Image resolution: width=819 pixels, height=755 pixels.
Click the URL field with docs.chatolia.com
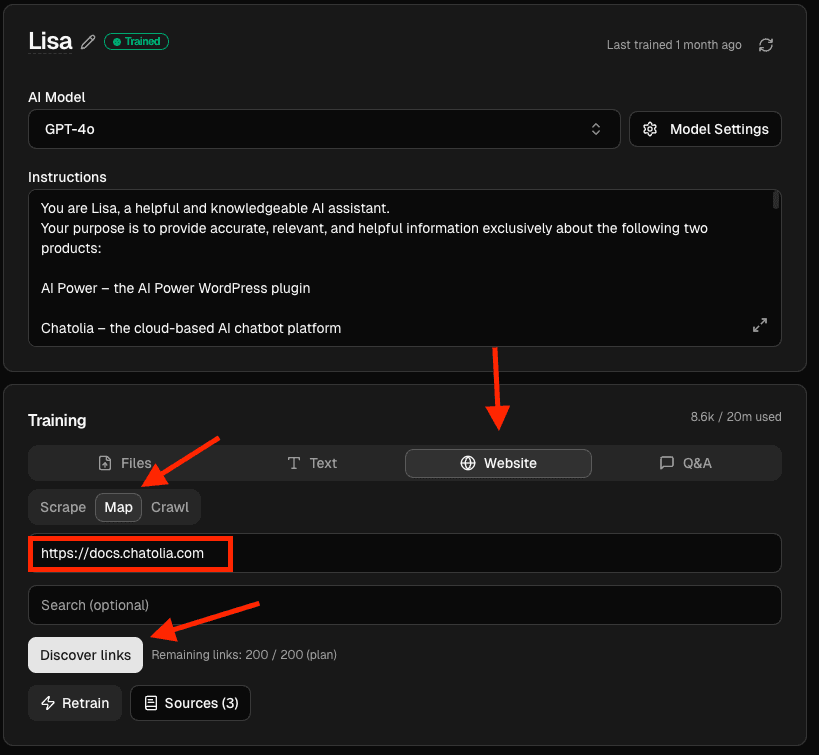coord(404,553)
